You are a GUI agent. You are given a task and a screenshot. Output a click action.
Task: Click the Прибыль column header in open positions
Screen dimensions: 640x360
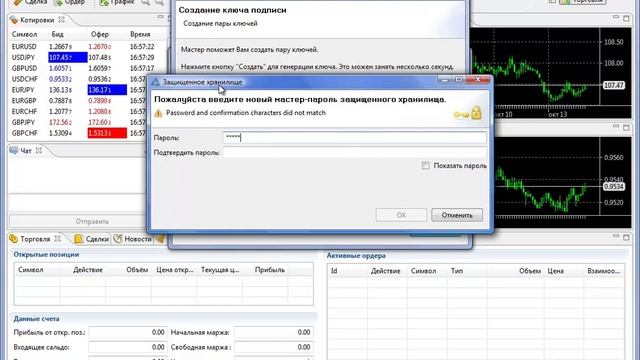[x=269, y=270]
